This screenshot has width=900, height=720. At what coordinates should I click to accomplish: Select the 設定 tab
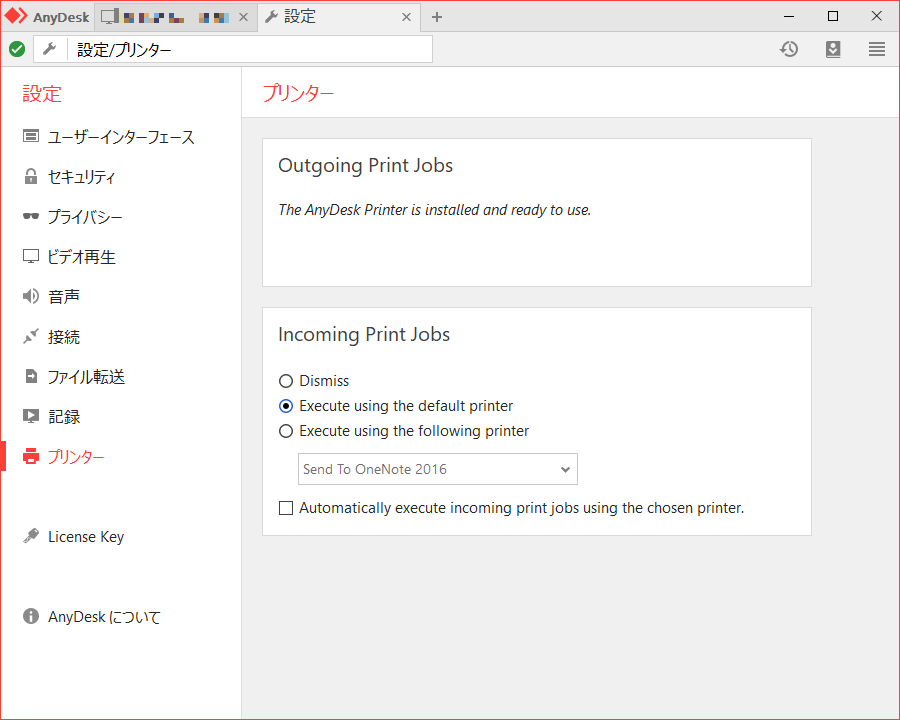(x=339, y=17)
